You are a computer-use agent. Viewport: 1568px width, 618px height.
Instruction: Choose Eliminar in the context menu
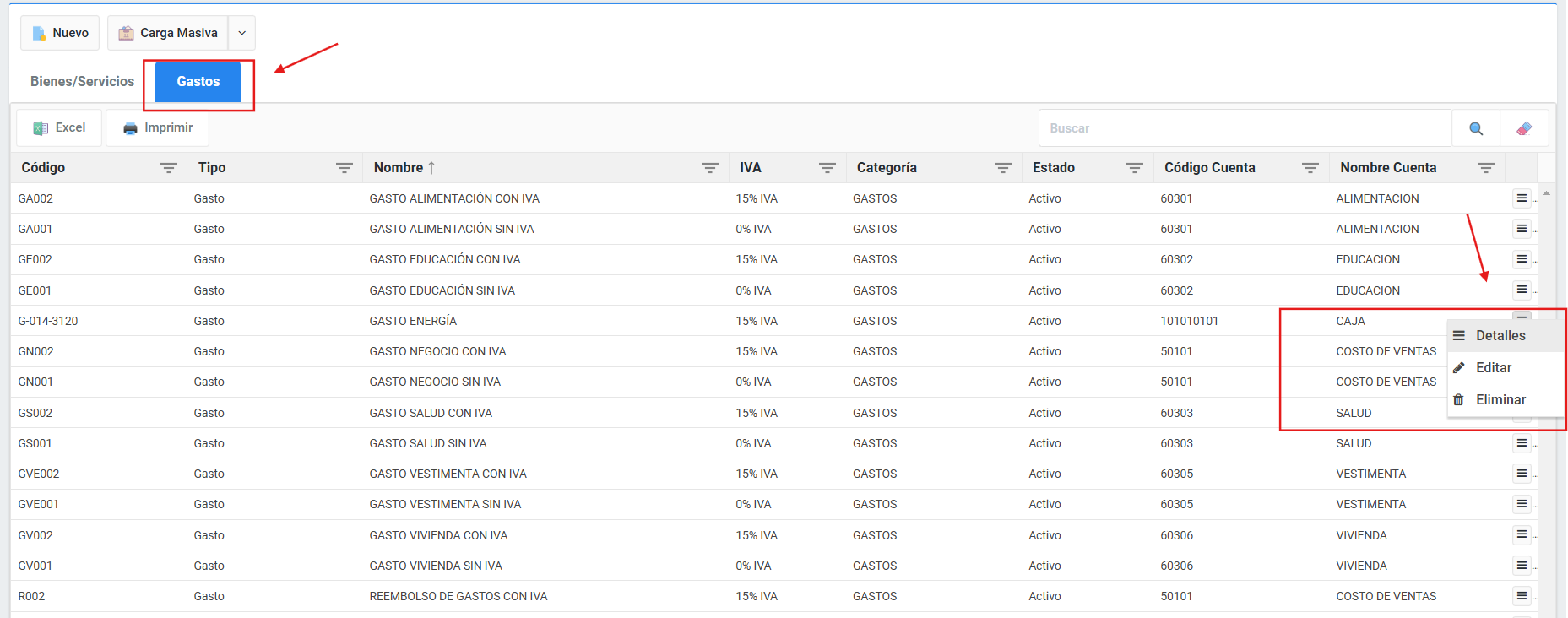1500,400
